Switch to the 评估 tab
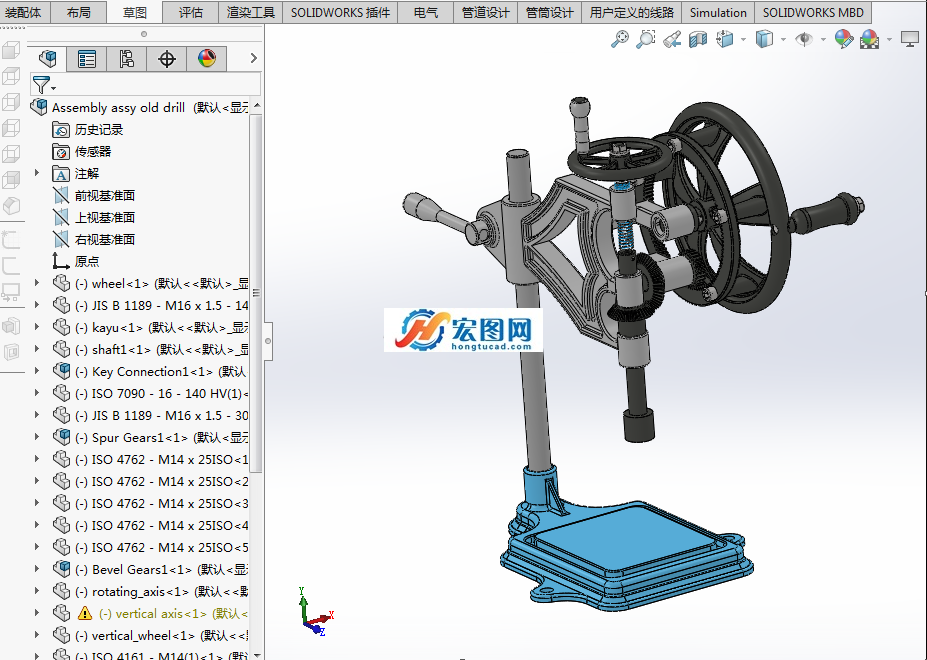927x660 pixels. coord(190,12)
